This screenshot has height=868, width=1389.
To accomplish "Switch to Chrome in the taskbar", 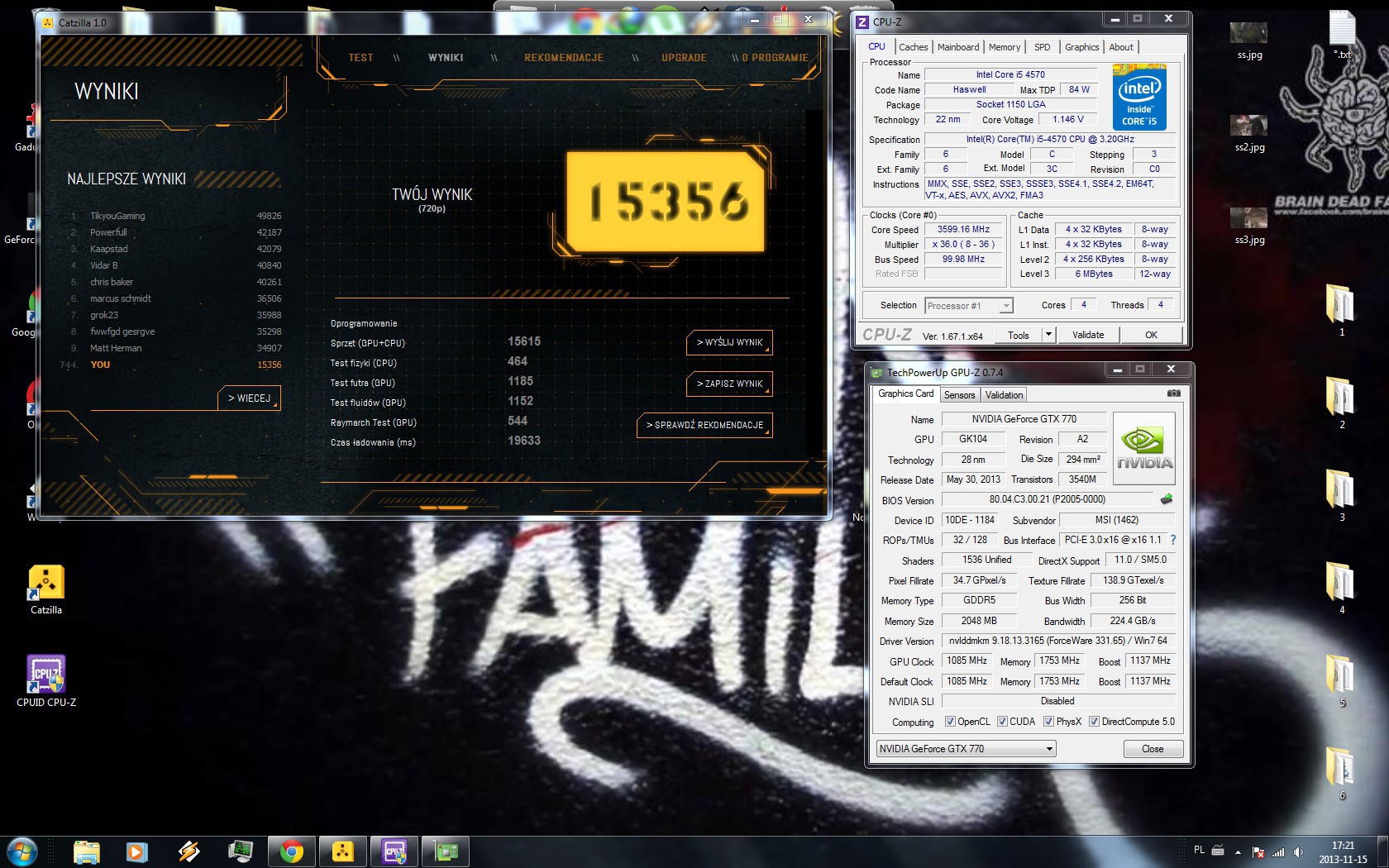I will (291, 851).
